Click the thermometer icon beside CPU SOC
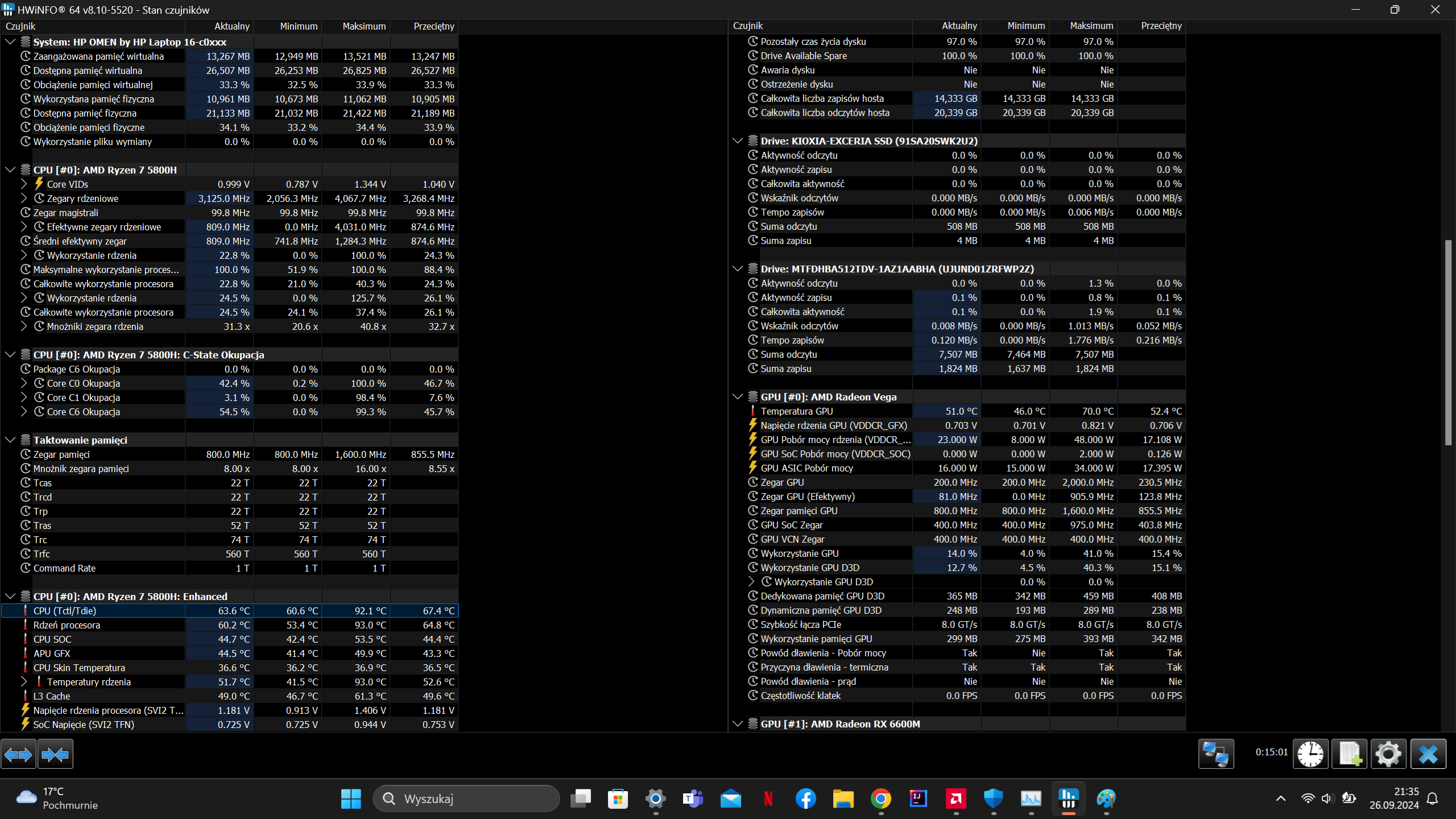 coord(26,639)
